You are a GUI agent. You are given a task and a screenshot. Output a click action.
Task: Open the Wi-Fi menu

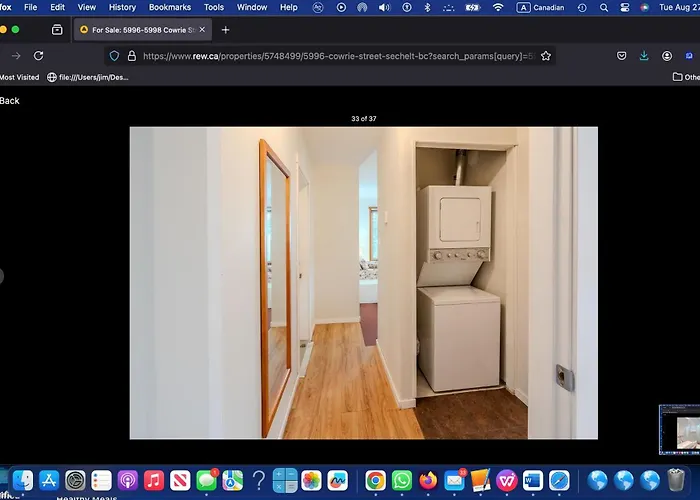coord(498,8)
